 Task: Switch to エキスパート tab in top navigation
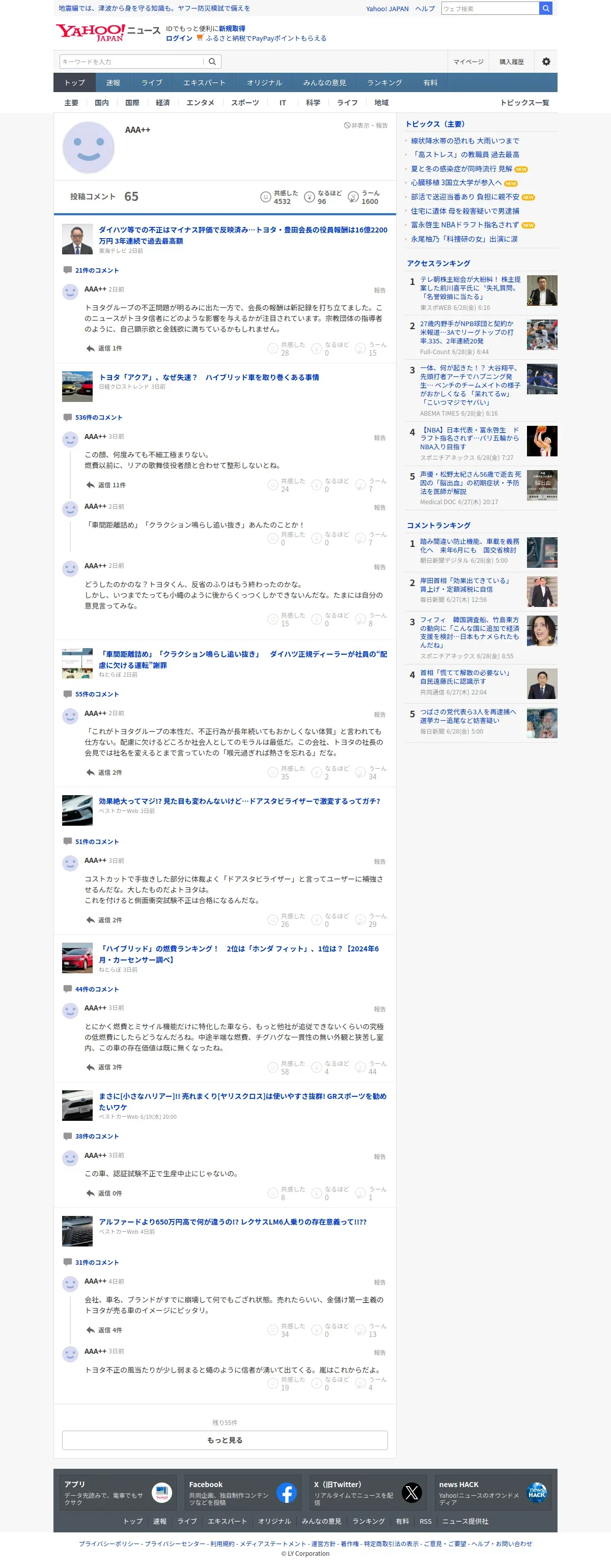(204, 83)
